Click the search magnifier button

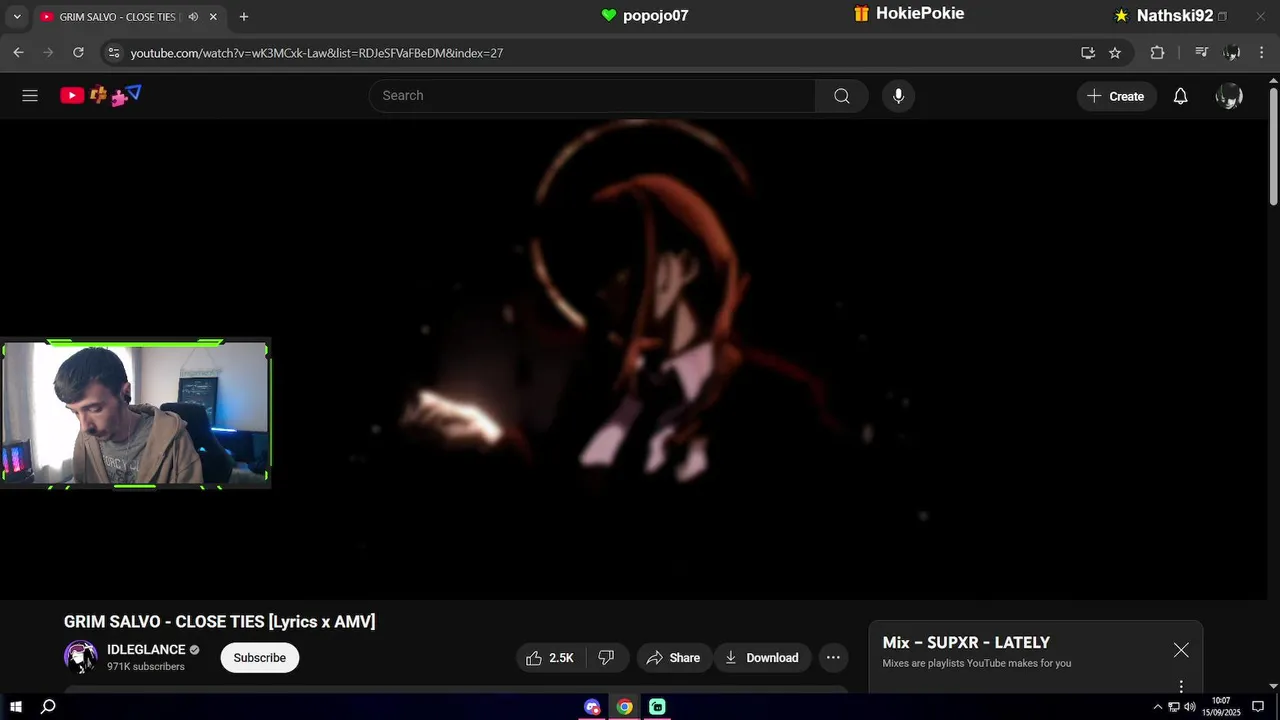pyautogui.click(x=841, y=96)
